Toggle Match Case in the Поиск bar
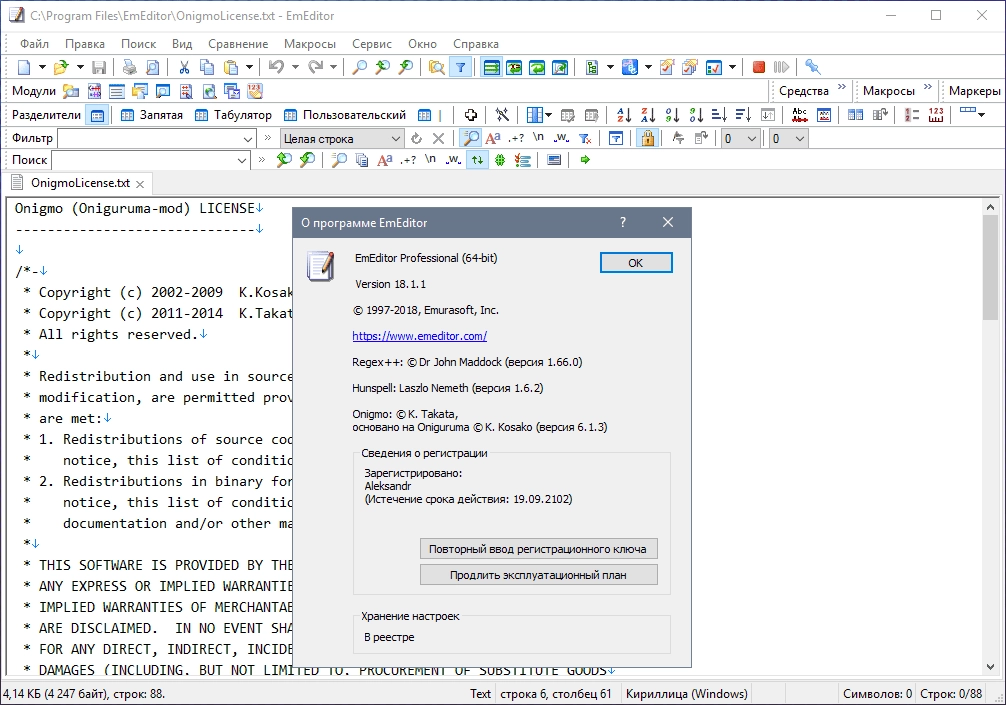 [384, 160]
